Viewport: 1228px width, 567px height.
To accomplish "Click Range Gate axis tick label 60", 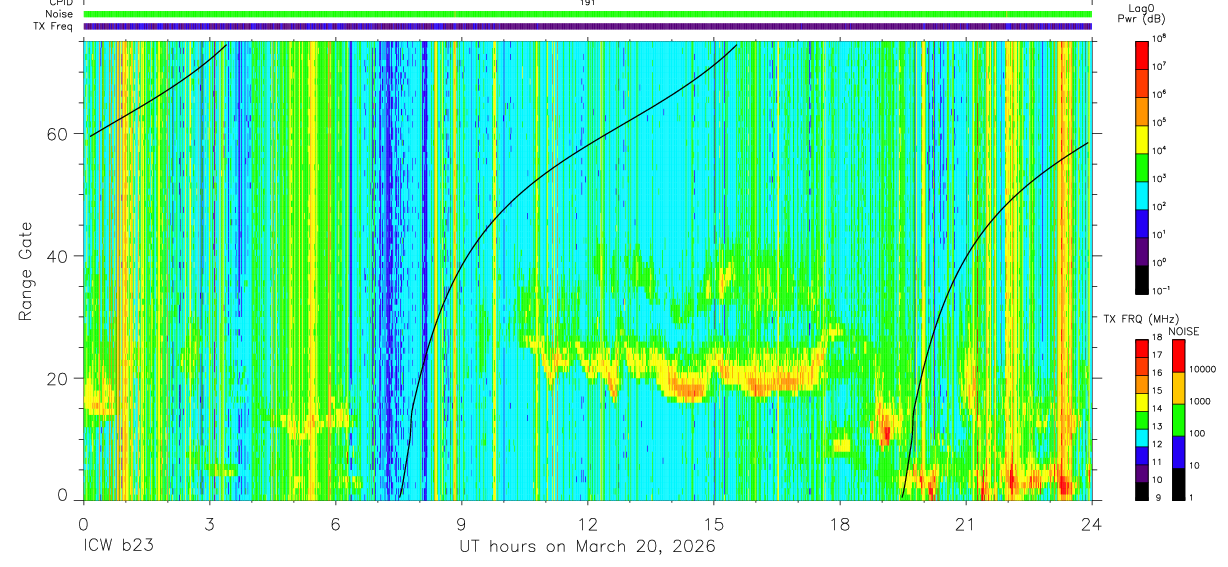I will (x=58, y=134).
